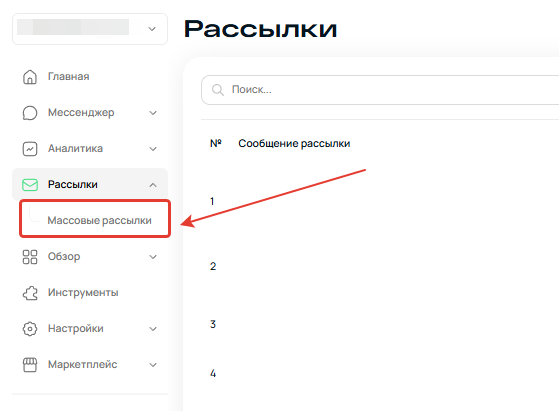Collapse the Рассылки submenu chevron
This screenshot has height=411, width=559.
[153, 185]
